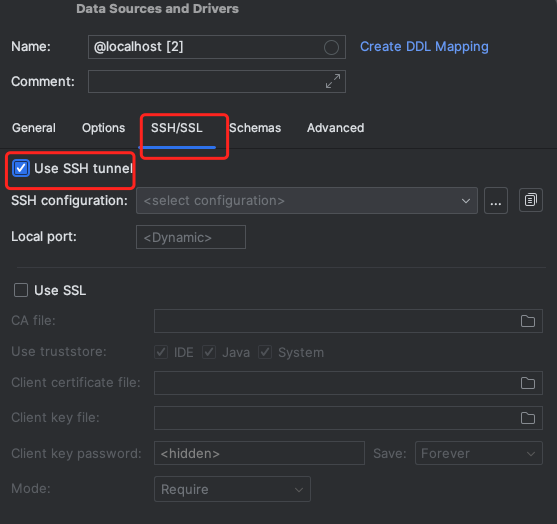Click the Client key password field
Image resolution: width=557 pixels, height=524 pixels.
(259, 453)
